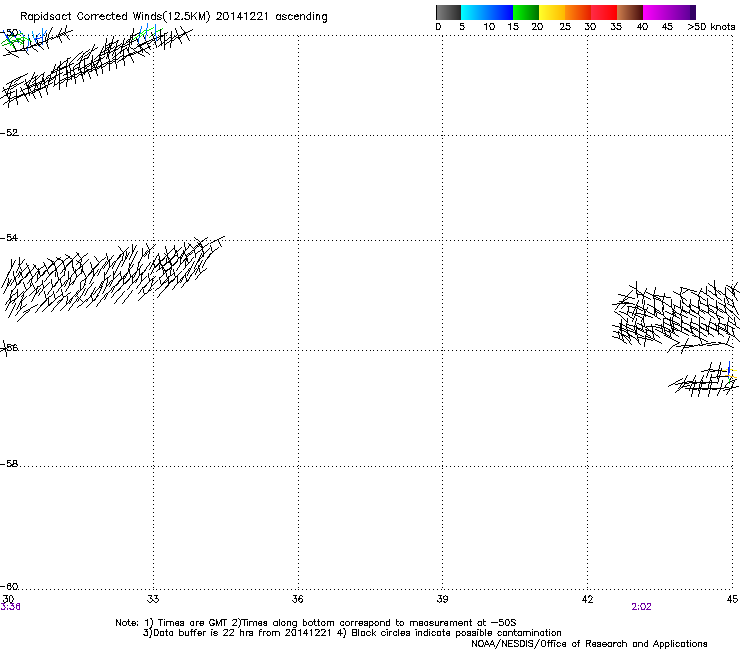Image resolution: width=740 pixels, height=650 pixels.
Task: Click the wind barb swath near -55 latitude, 31-34 longitude
Action: [x=112, y=279]
